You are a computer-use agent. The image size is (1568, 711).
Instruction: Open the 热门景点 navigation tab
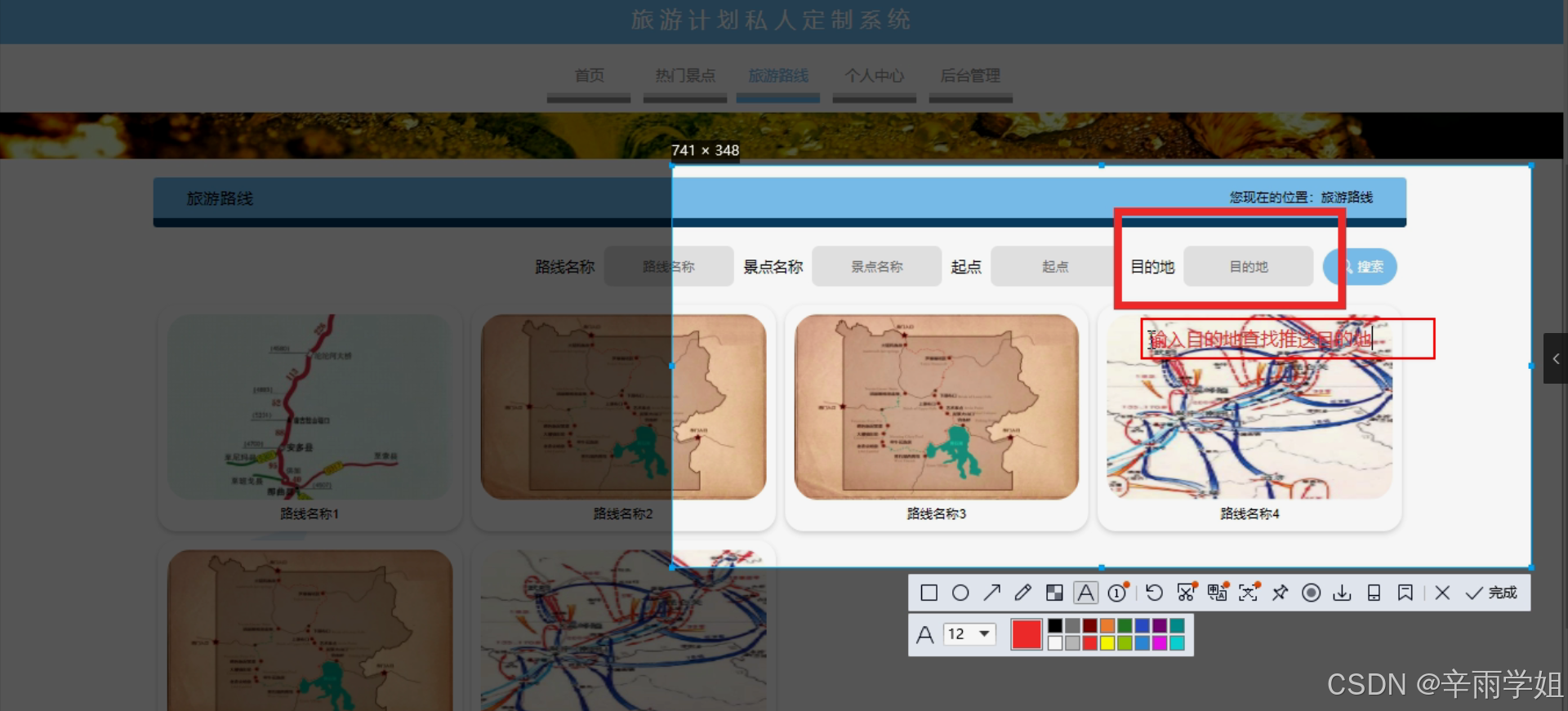coord(684,76)
